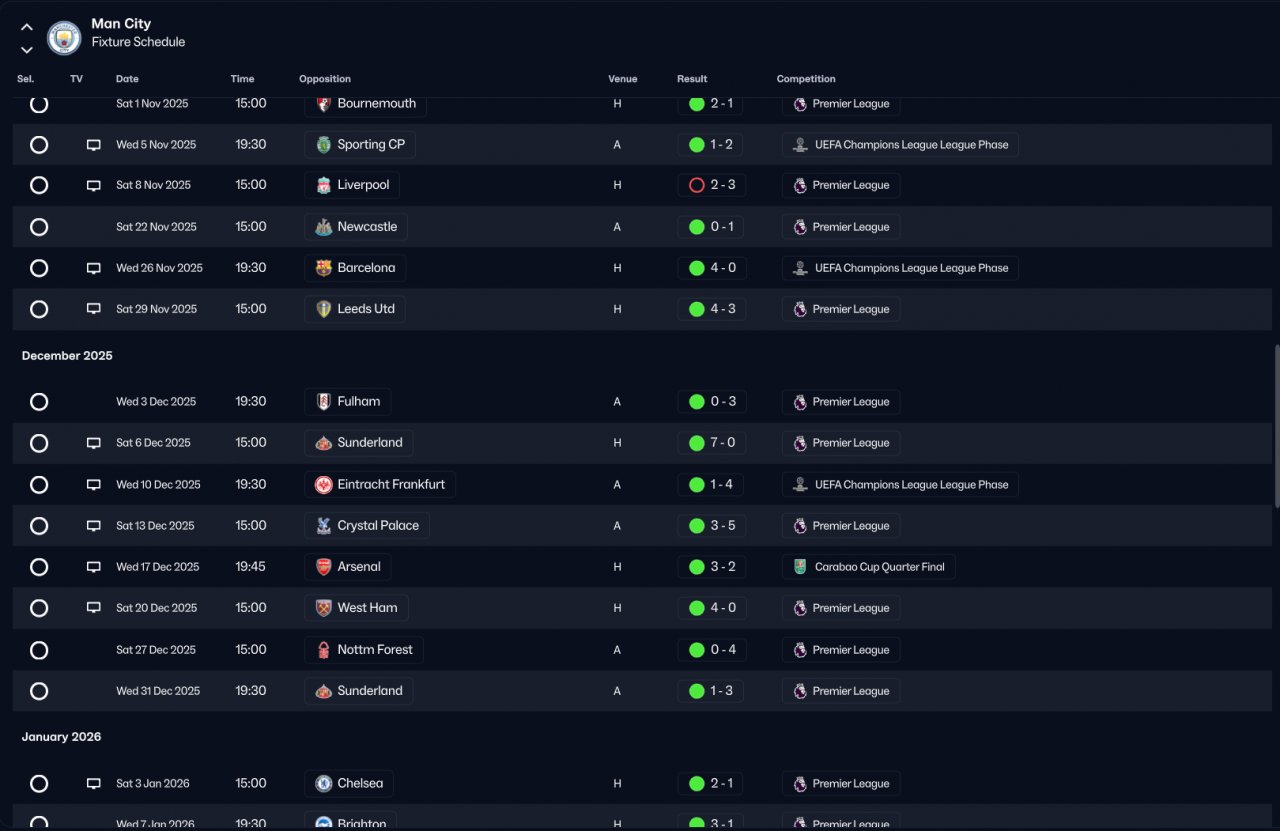This screenshot has width=1280, height=831.
Task: Click the Arsenal club crest icon
Action: [x=323, y=567]
